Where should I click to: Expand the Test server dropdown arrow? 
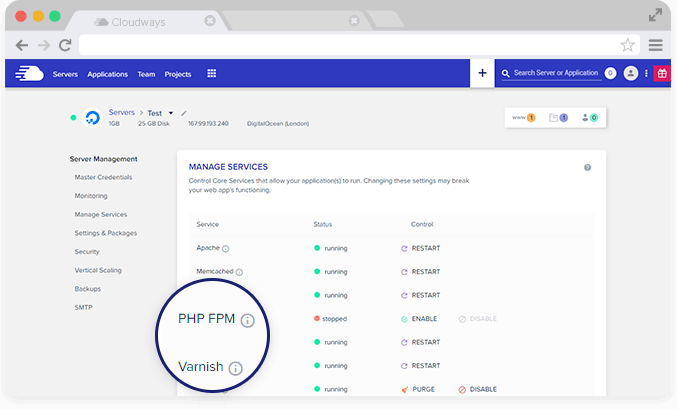coord(171,113)
